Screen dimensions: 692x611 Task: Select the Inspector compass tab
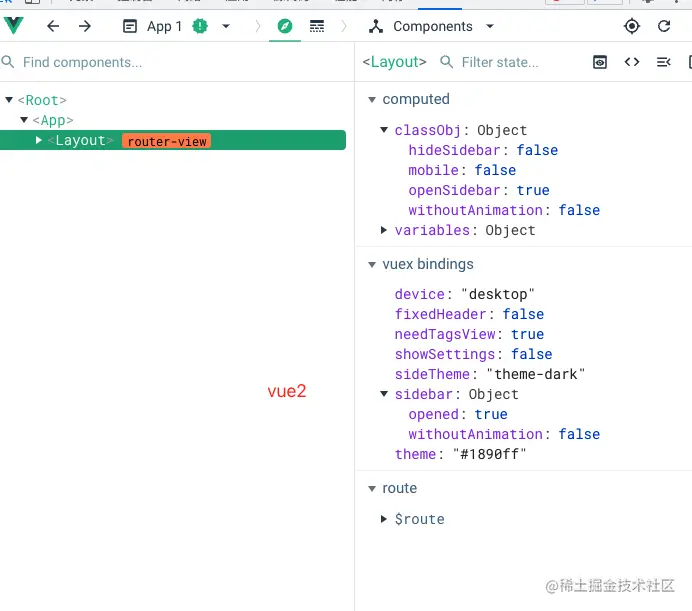(x=285, y=26)
